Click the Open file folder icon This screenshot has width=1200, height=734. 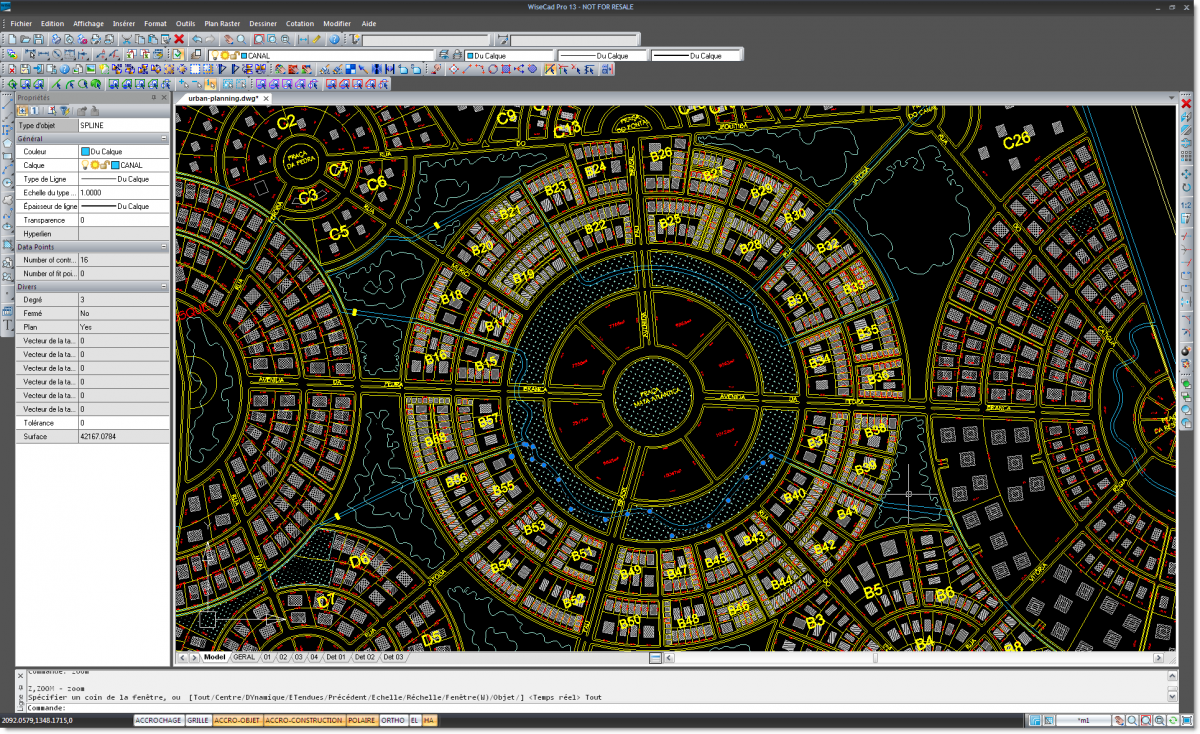[25, 39]
